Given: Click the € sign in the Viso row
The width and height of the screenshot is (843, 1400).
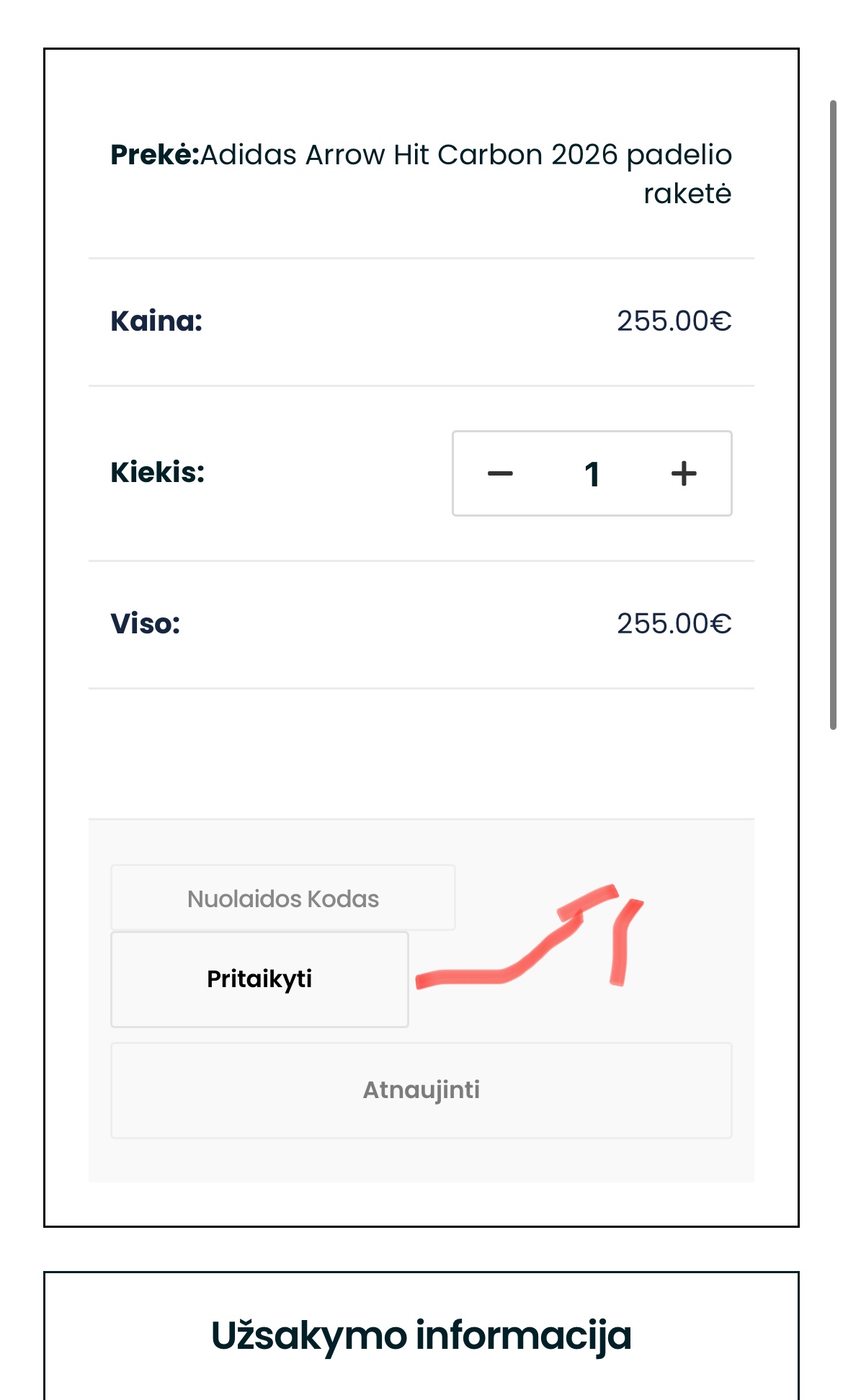Looking at the screenshot, I should pos(721,624).
